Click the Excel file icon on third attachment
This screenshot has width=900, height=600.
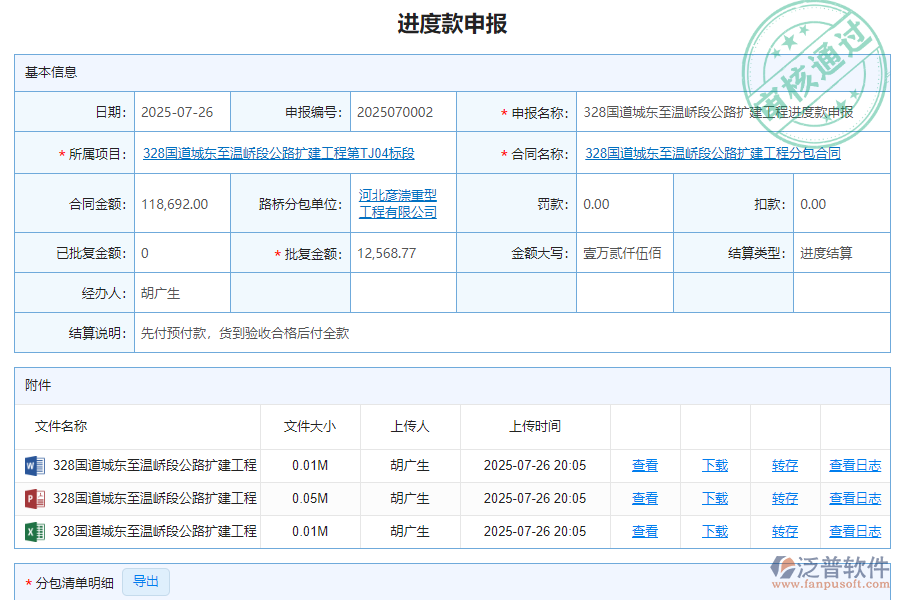pyautogui.click(x=34, y=531)
